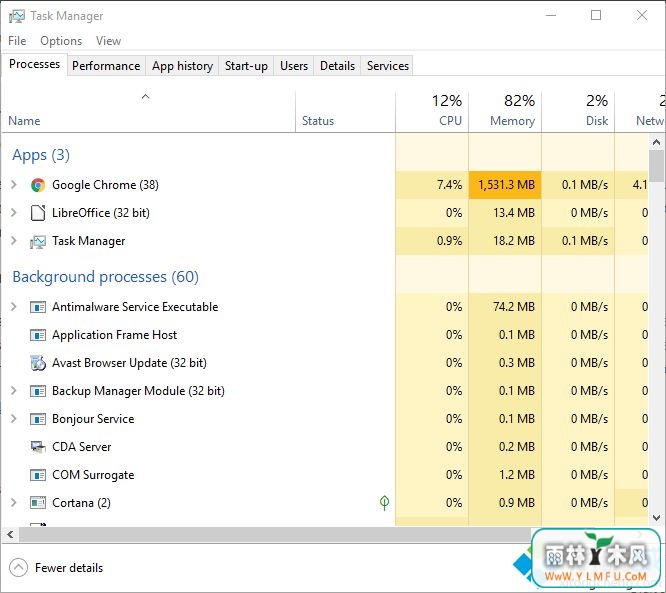Image resolution: width=666 pixels, height=593 pixels.
Task: Select the COM Surrogate process name
Action: 93,475
